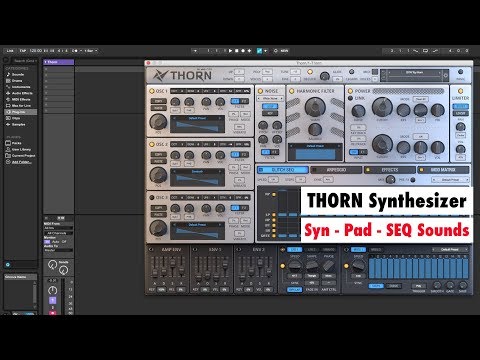Toggle the Harmonic Filter power LED
The height and width of the screenshot is (360, 480).
point(292,91)
